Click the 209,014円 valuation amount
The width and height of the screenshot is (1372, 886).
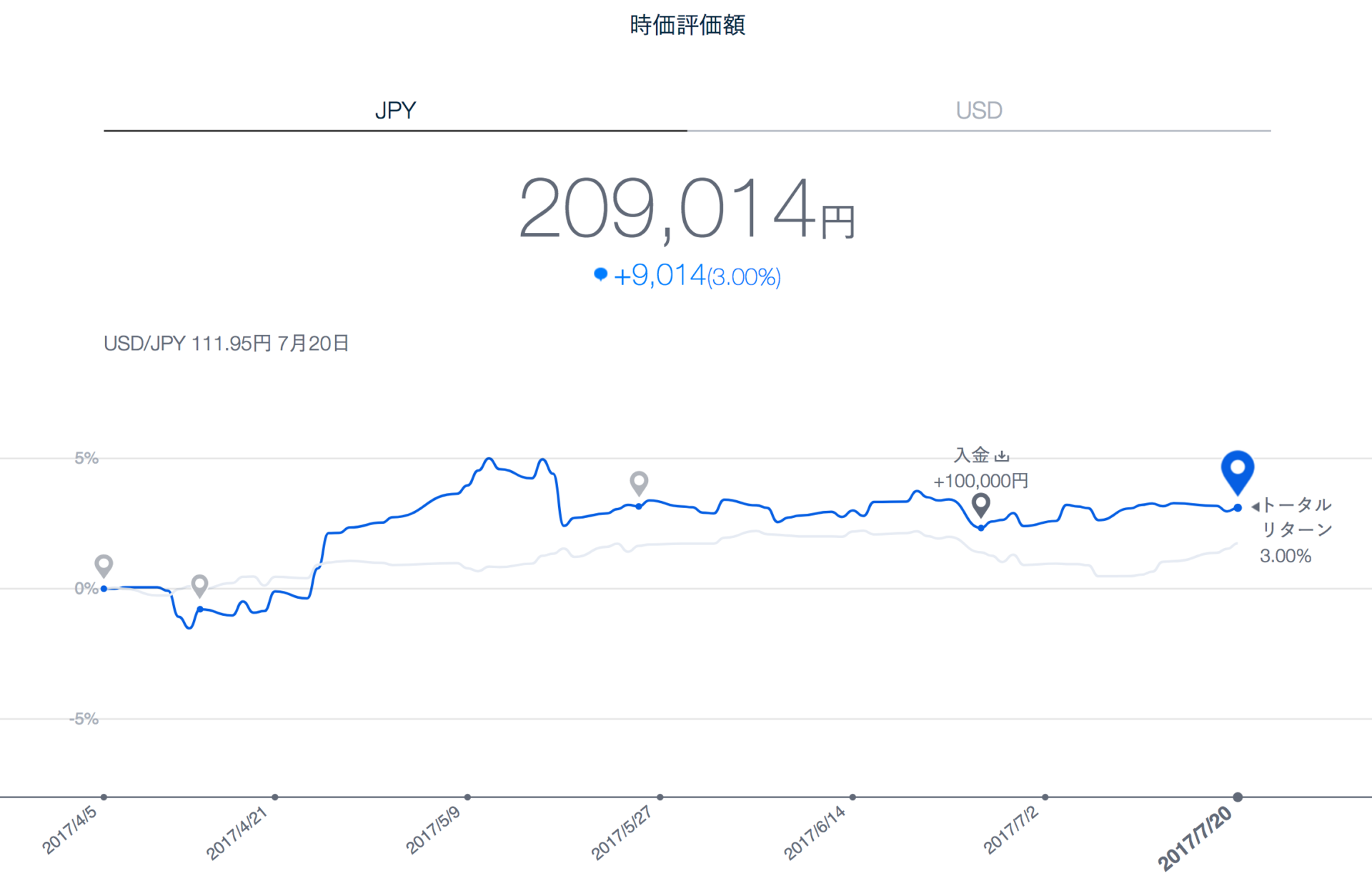click(686, 209)
